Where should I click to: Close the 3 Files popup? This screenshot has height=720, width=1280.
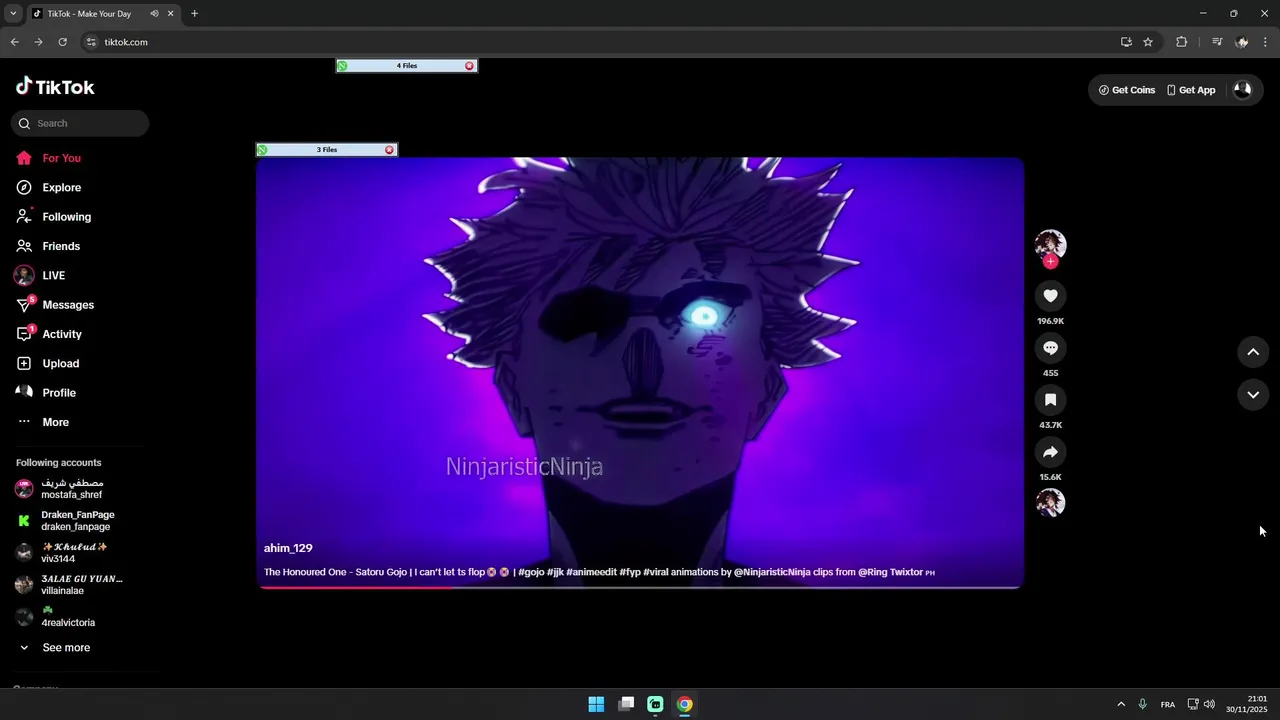(x=389, y=150)
